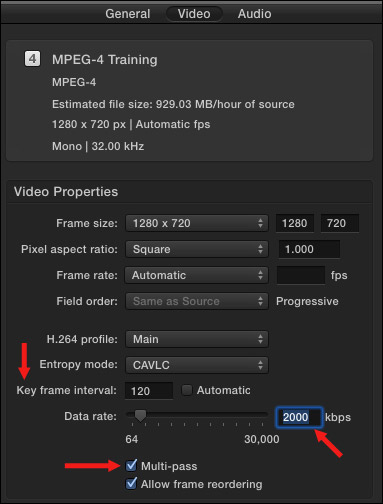Select the Video tab
This screenshot has height=504, width=383.
[x=194, y=14]
